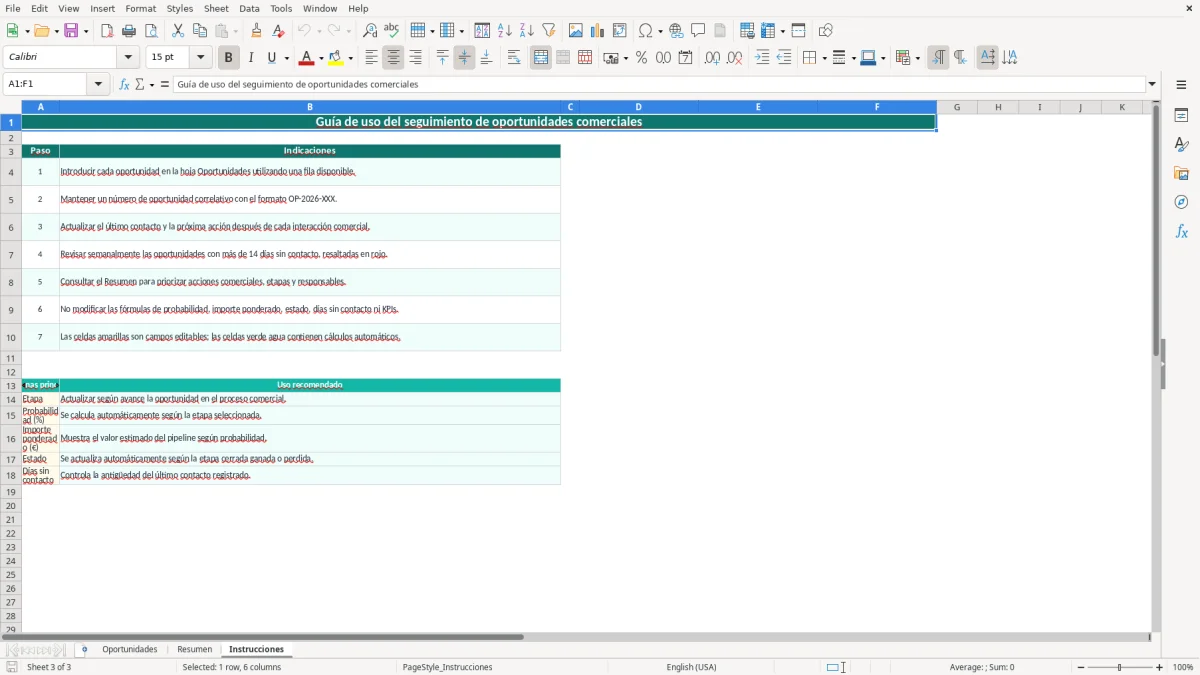Viewport: 1200px width, 675px height.
Task: Click the formula input line
Action: pos(659,85)
